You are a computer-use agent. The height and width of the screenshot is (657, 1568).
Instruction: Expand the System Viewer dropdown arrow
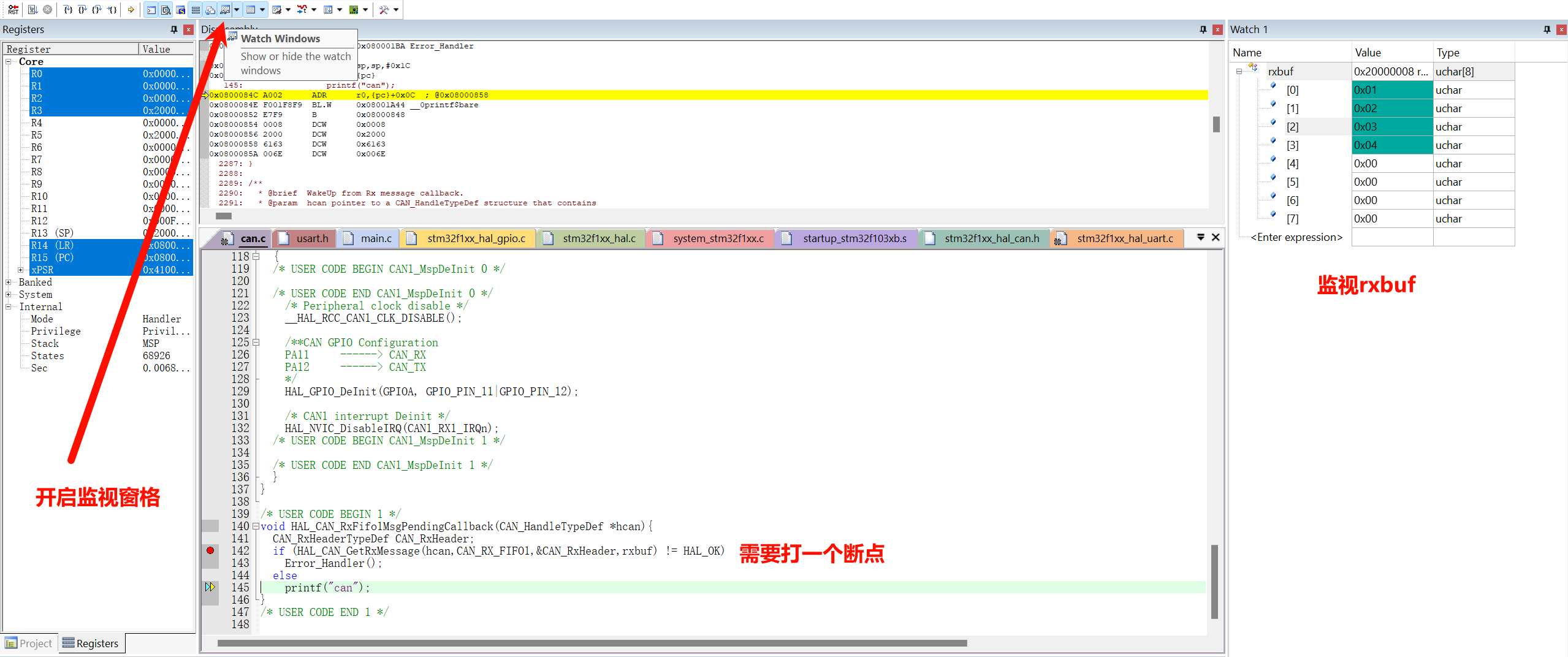point(365,10)
